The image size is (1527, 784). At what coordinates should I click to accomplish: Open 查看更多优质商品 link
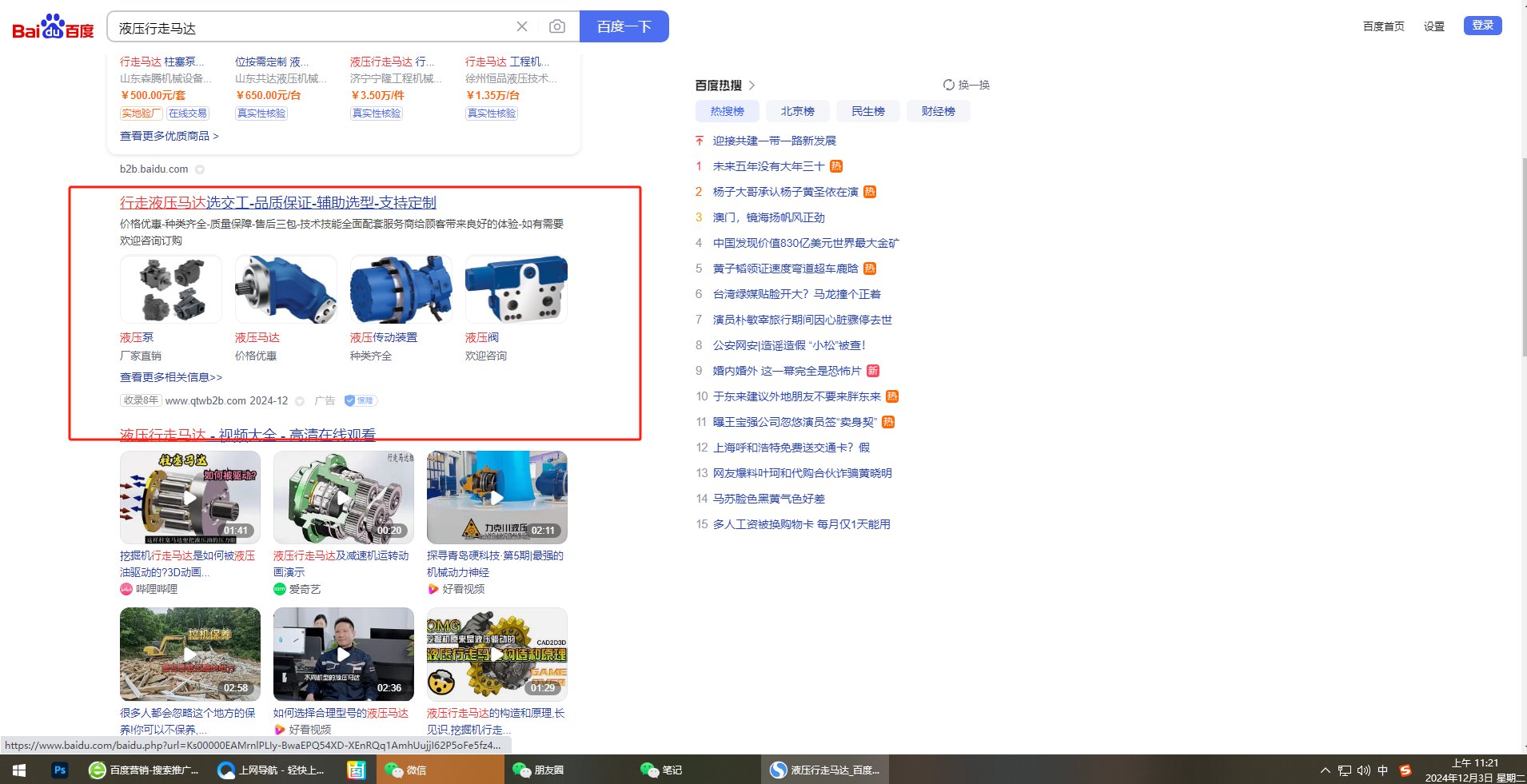[169, 136]
